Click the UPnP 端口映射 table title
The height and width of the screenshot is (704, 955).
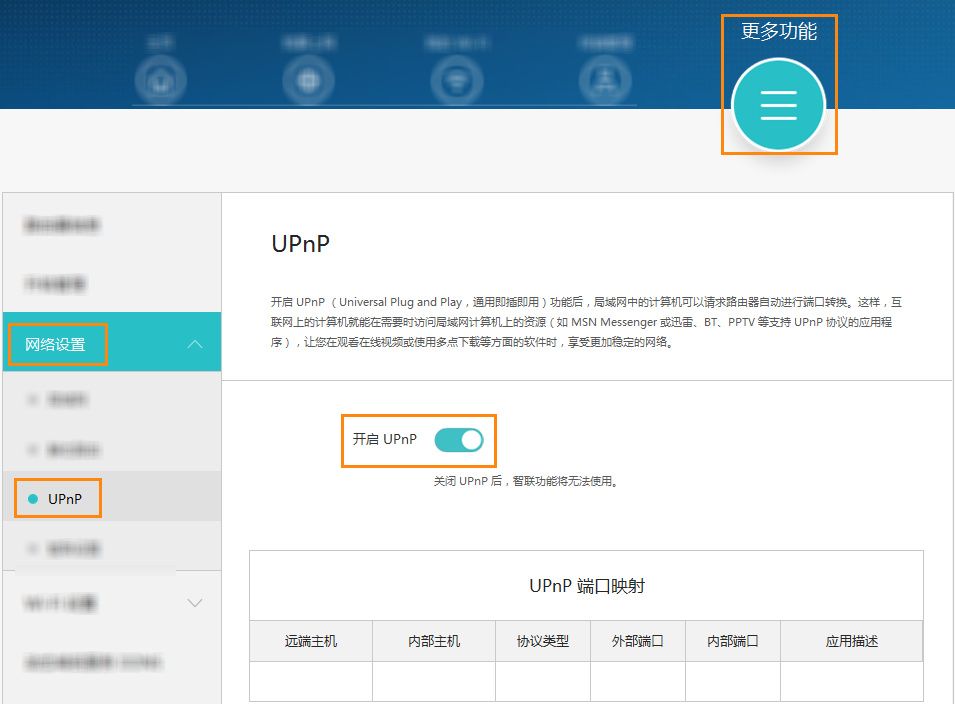586,586
